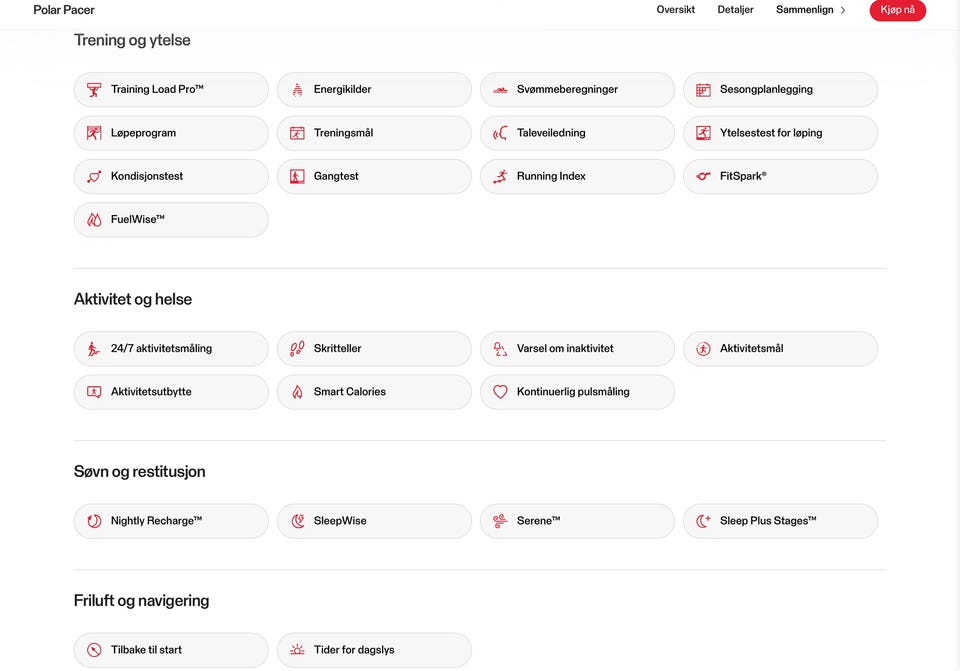Expand the Sammenlign chevron arrow
Screen dimensions: 960x671
pyautogui.click(x=843, y=10)
